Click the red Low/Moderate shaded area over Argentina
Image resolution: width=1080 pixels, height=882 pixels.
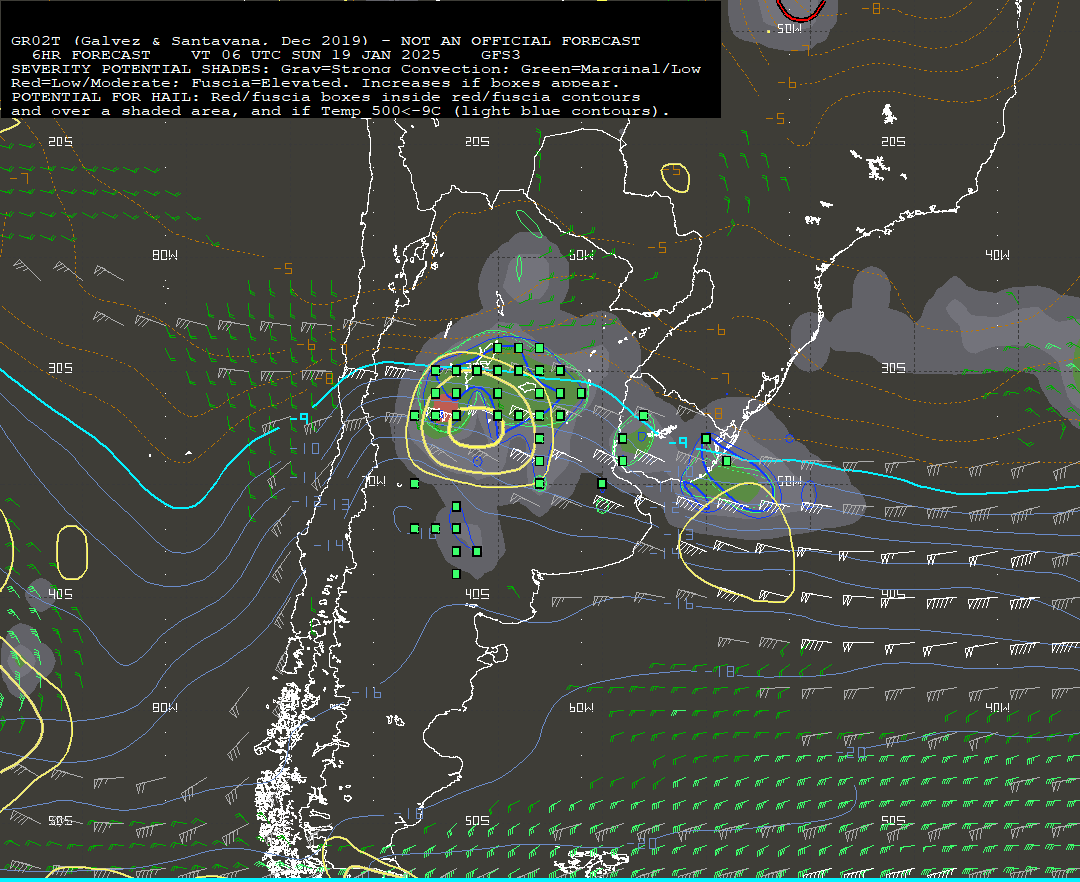tap(448, 406)
